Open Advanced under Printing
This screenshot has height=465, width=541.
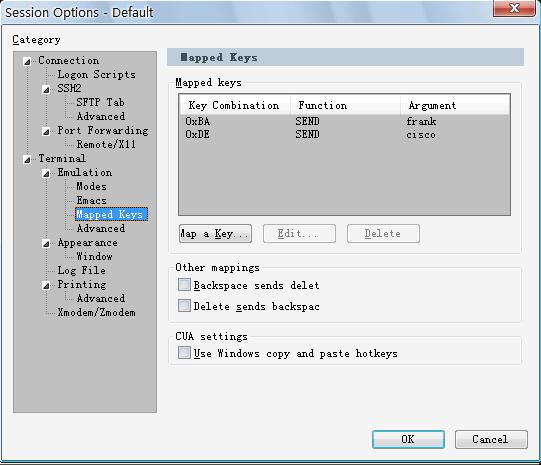[101, 298]
